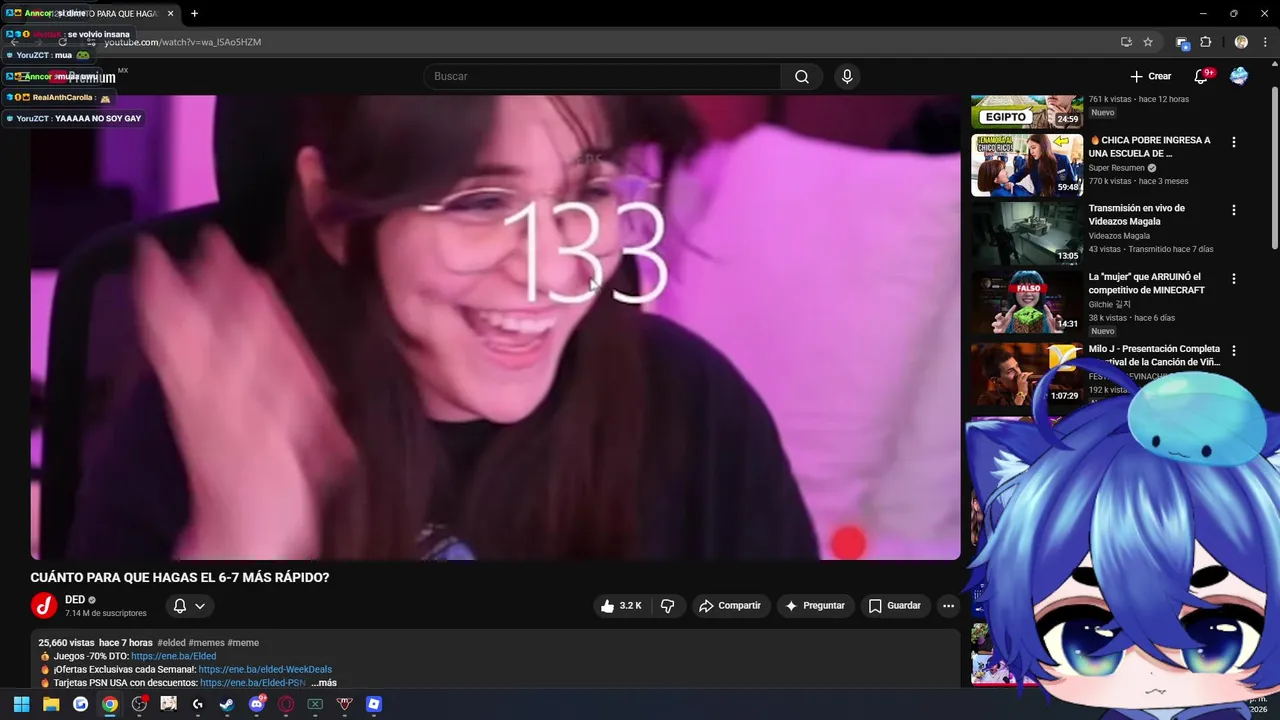Open OBS Studio taskbar icon

pyautogui.click(x=139, y=704)
